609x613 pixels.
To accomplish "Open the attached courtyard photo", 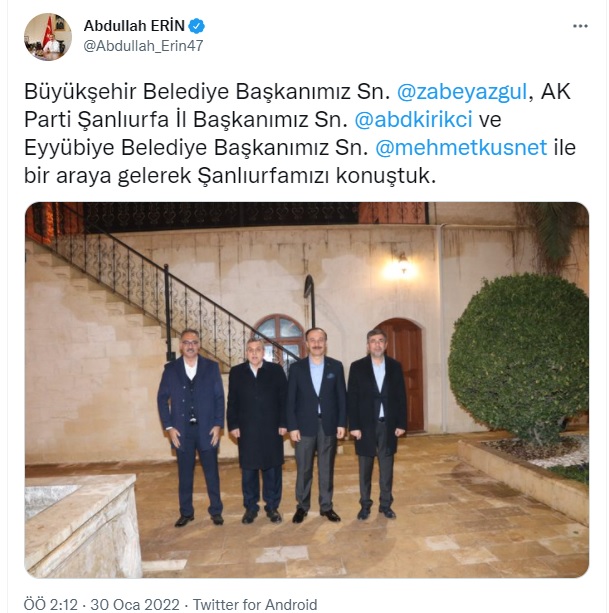I will (x=307, y=390).
